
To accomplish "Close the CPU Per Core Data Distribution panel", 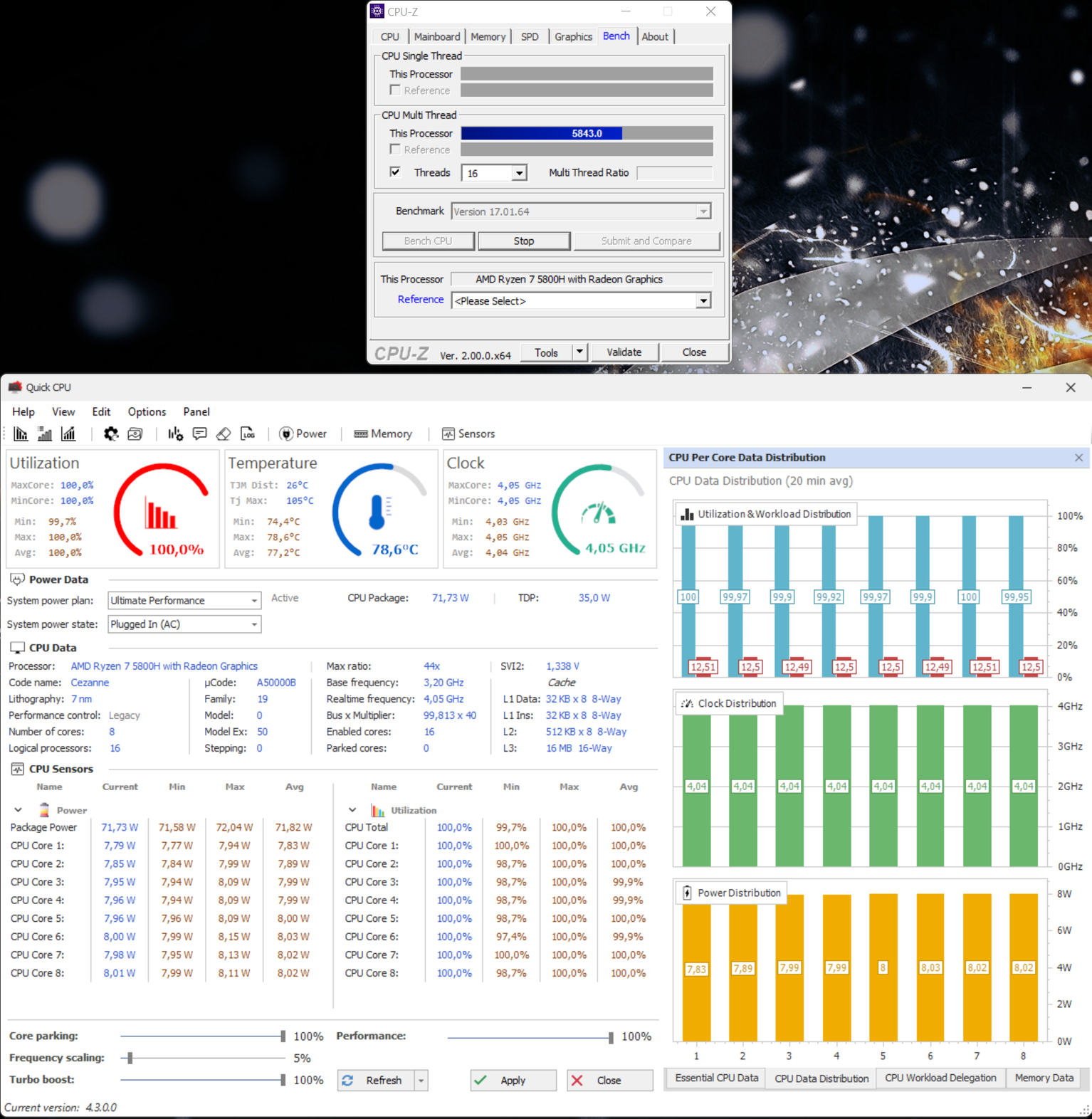I will tap(1078, 458).
